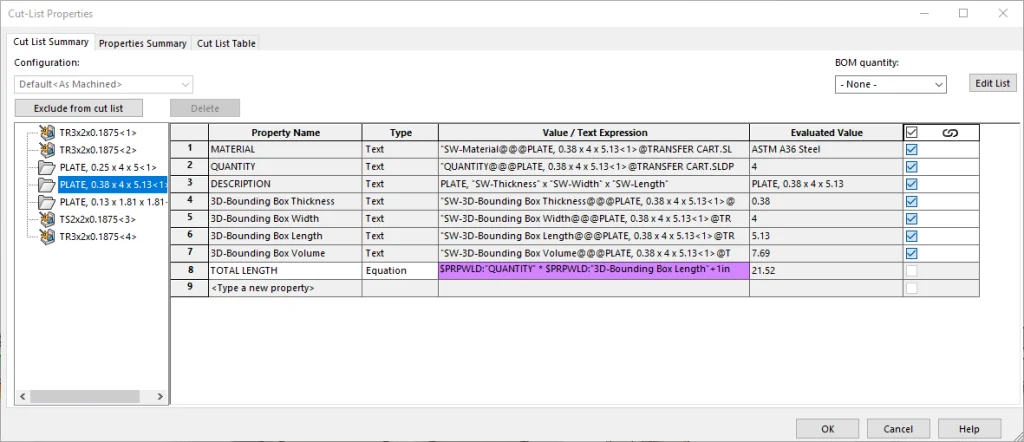Uncheck the 3D-Bounding Box Width checkbox
1024x442 pixels.
coord(912,219)
